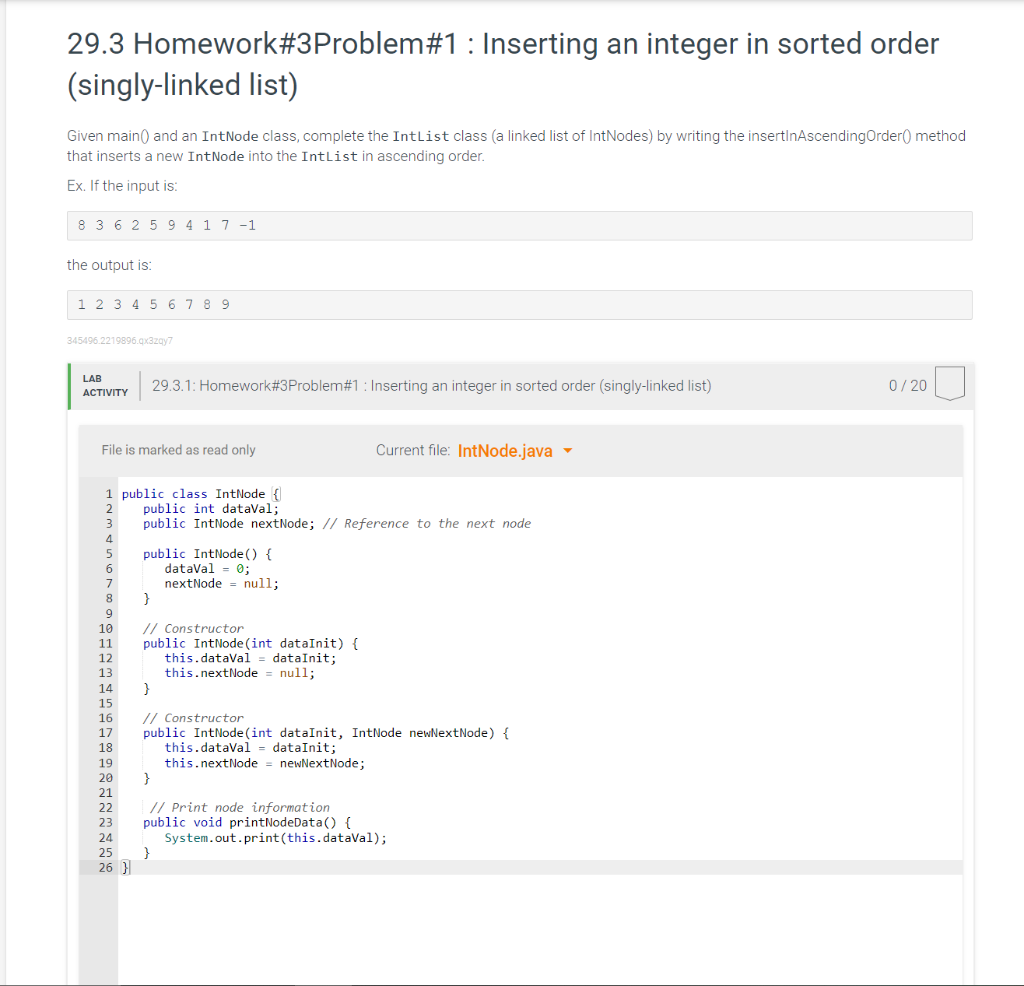Click the 0 / 20 score indicator
Screen dimensions: 1024x986
point(906,384)
